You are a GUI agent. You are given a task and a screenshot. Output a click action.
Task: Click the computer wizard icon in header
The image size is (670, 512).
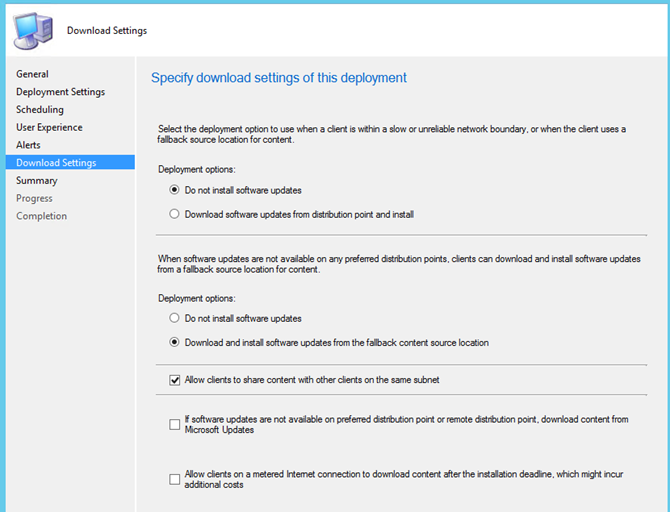pos(33,31)
